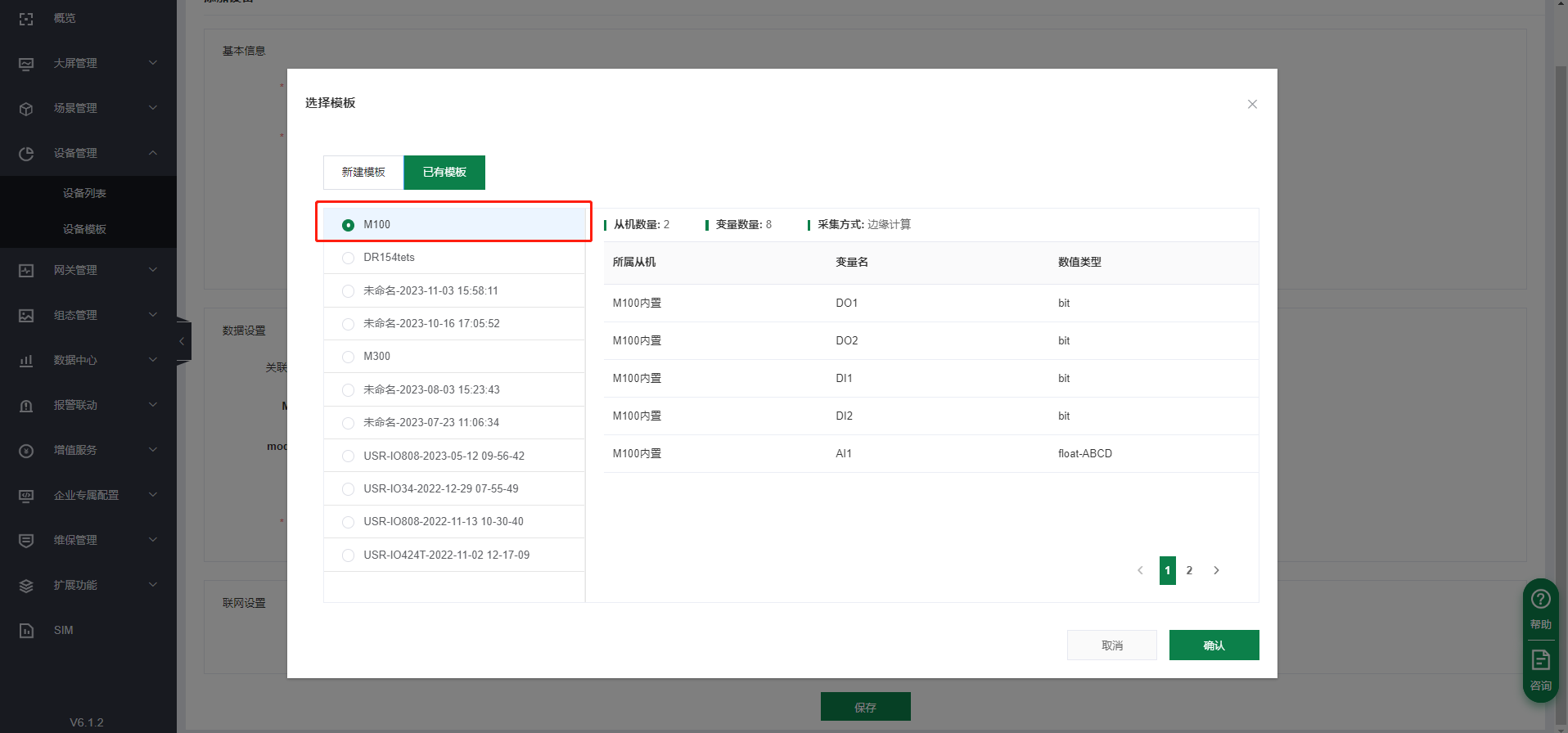Expand the 网关管理 menu chevron
Viewport: 1568px width, 733px height.
pos(153,270)
